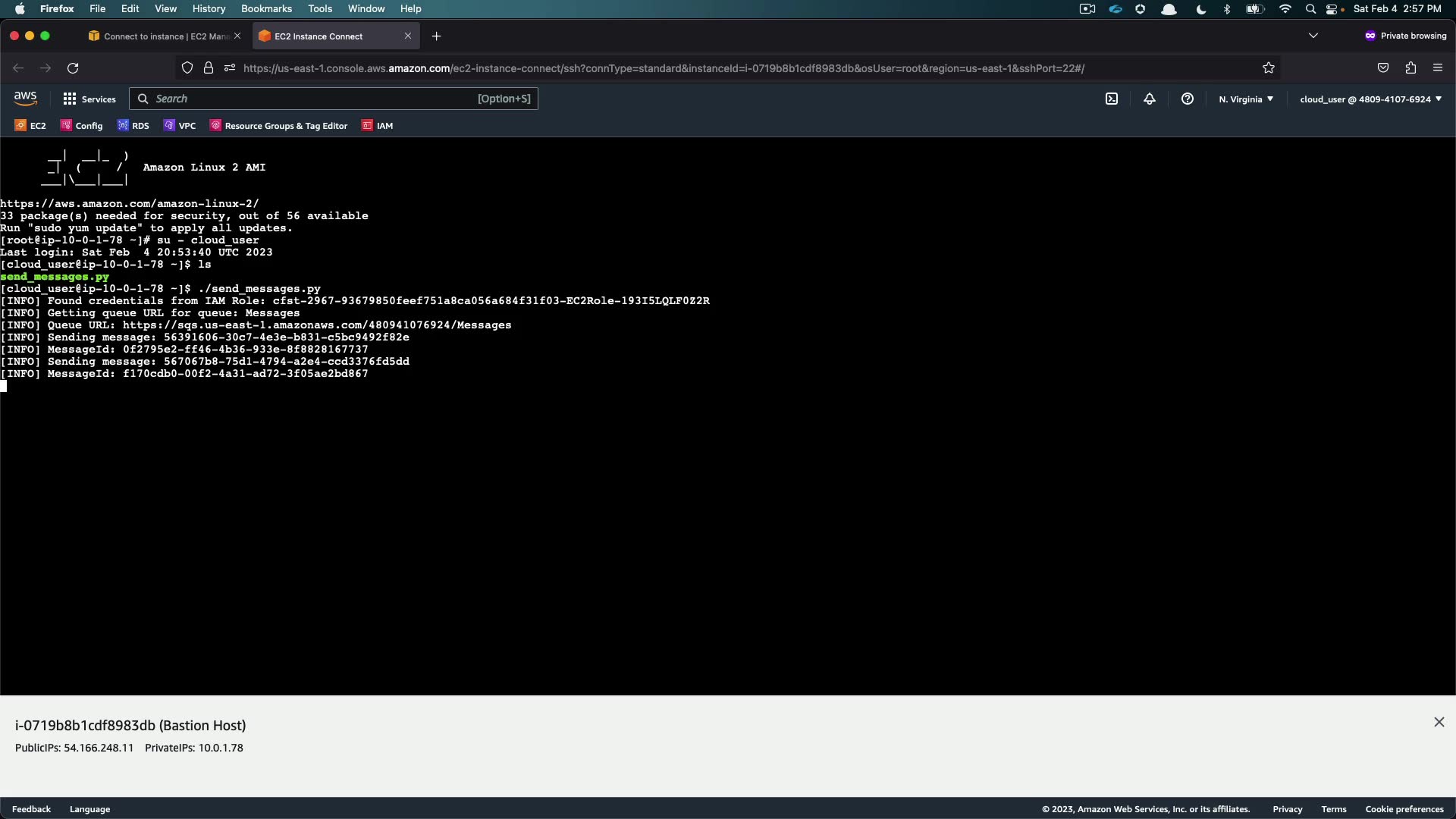
Task: Close the Bastion Host info panel
Action: click(1439, 722)
